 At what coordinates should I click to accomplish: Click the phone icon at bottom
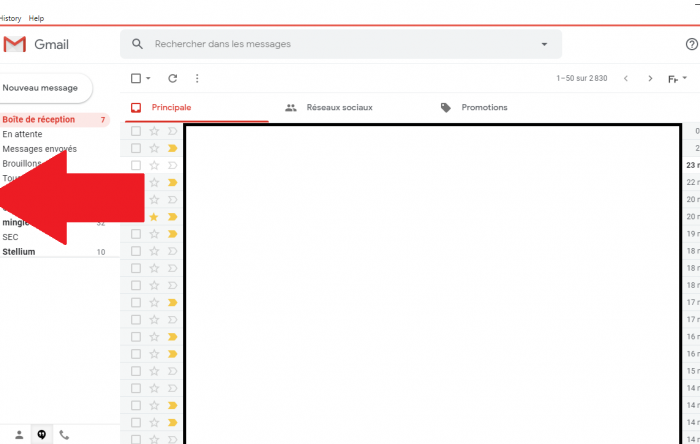tap(64, 435)
